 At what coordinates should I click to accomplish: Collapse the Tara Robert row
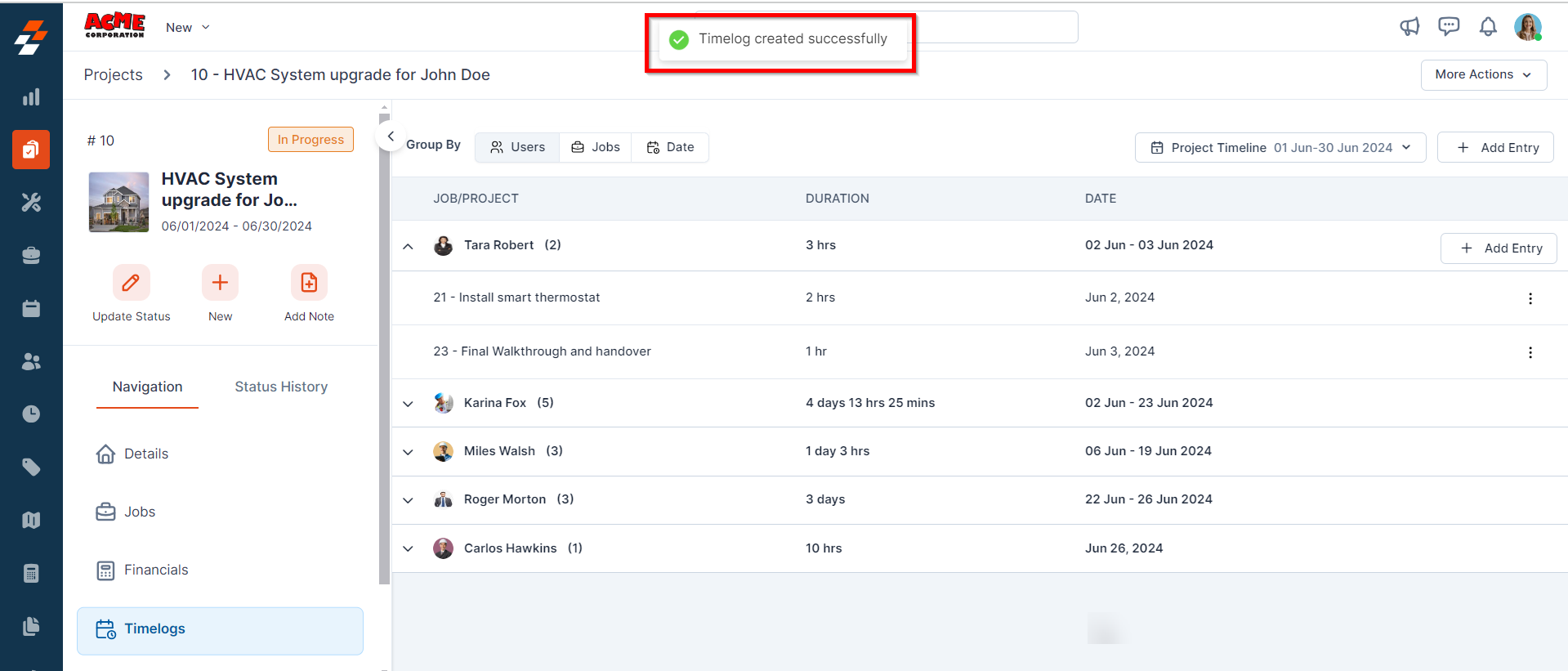408,246
